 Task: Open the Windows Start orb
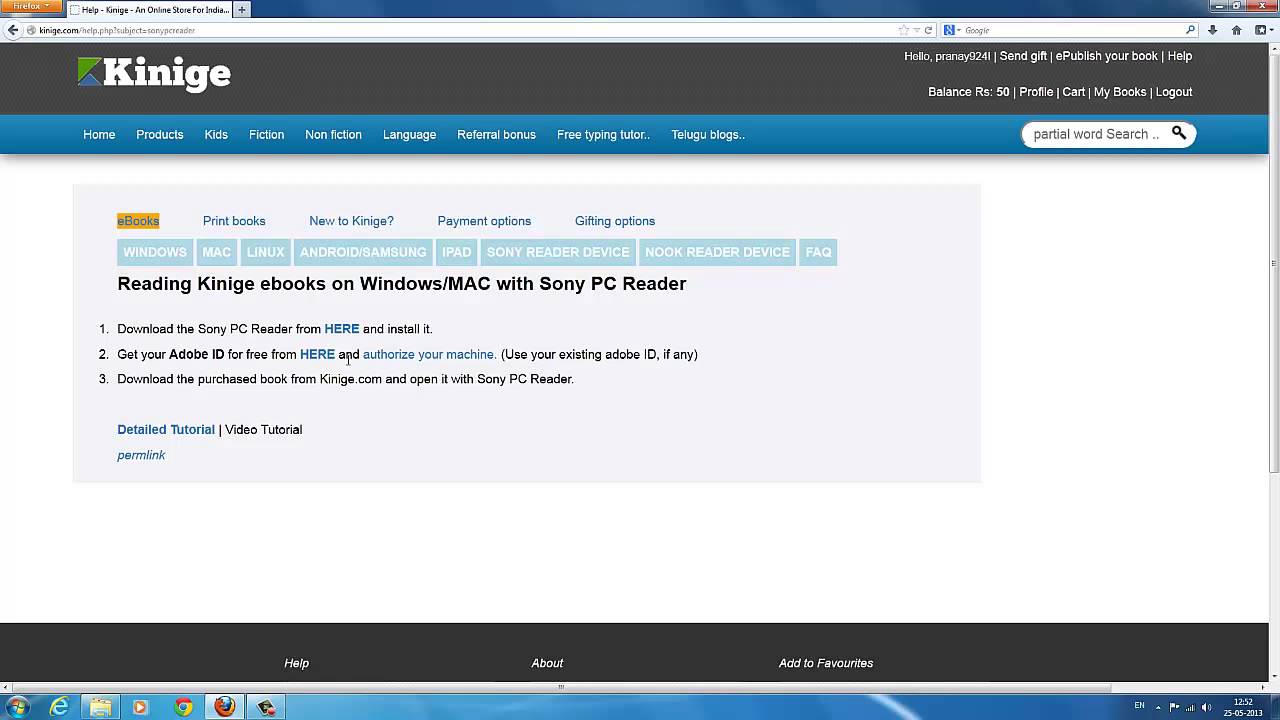(x=17, y=707)
